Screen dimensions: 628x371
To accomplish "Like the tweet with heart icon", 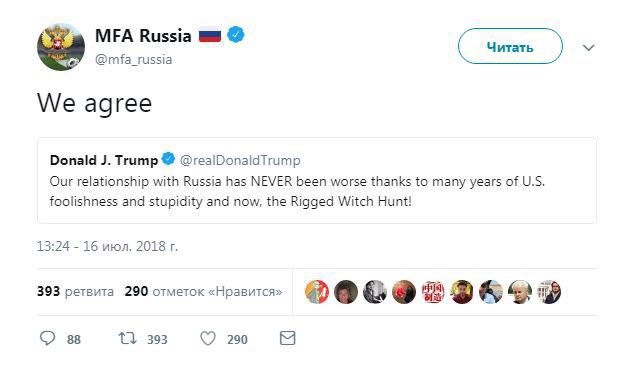I will click(208, 339).
